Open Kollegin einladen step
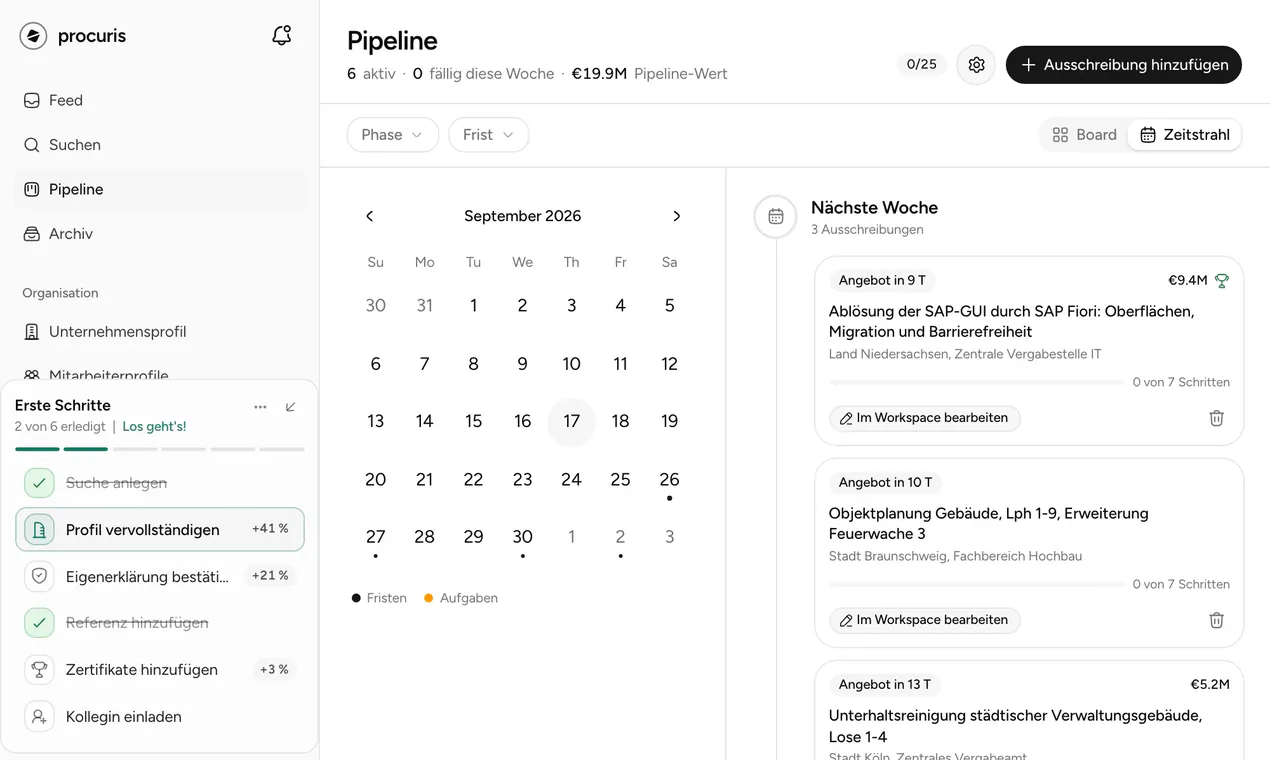The height and width of the screenshot is (760, 1270). point(160,717)
